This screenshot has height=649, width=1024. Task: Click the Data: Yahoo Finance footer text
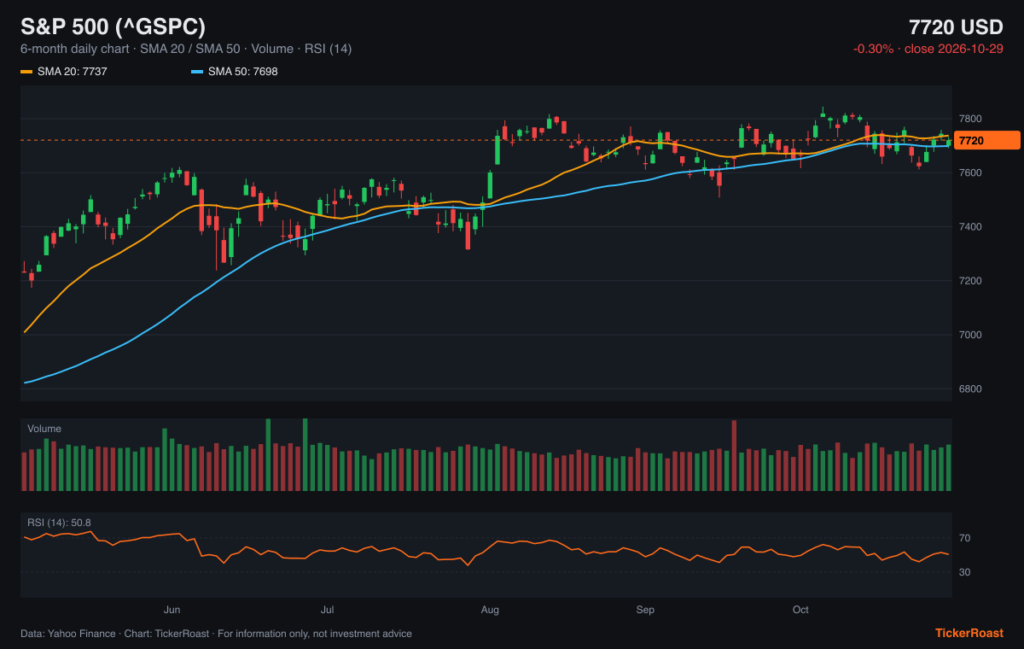pos(216,634)
